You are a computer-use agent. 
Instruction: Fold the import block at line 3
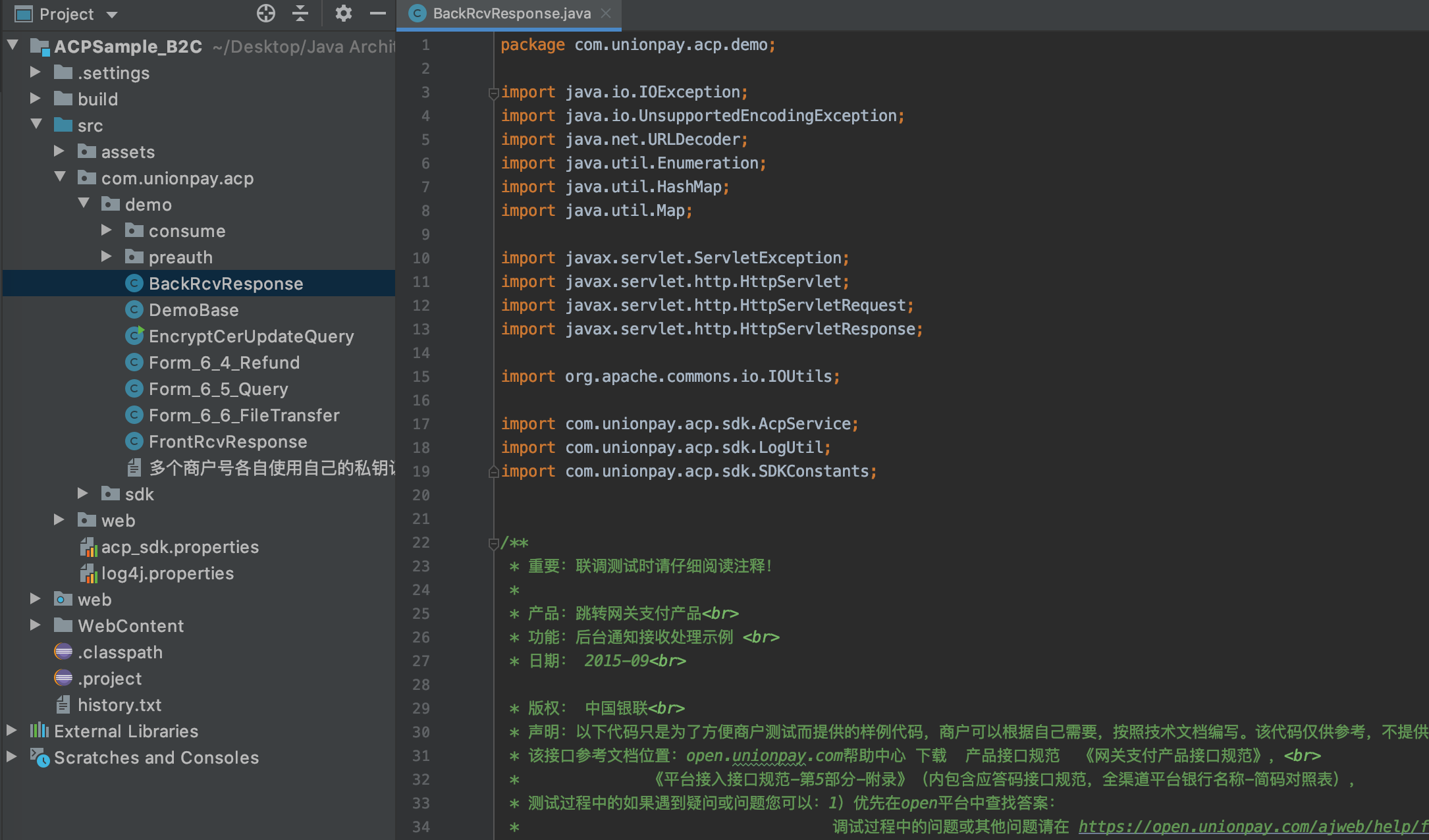click(493, 93)
